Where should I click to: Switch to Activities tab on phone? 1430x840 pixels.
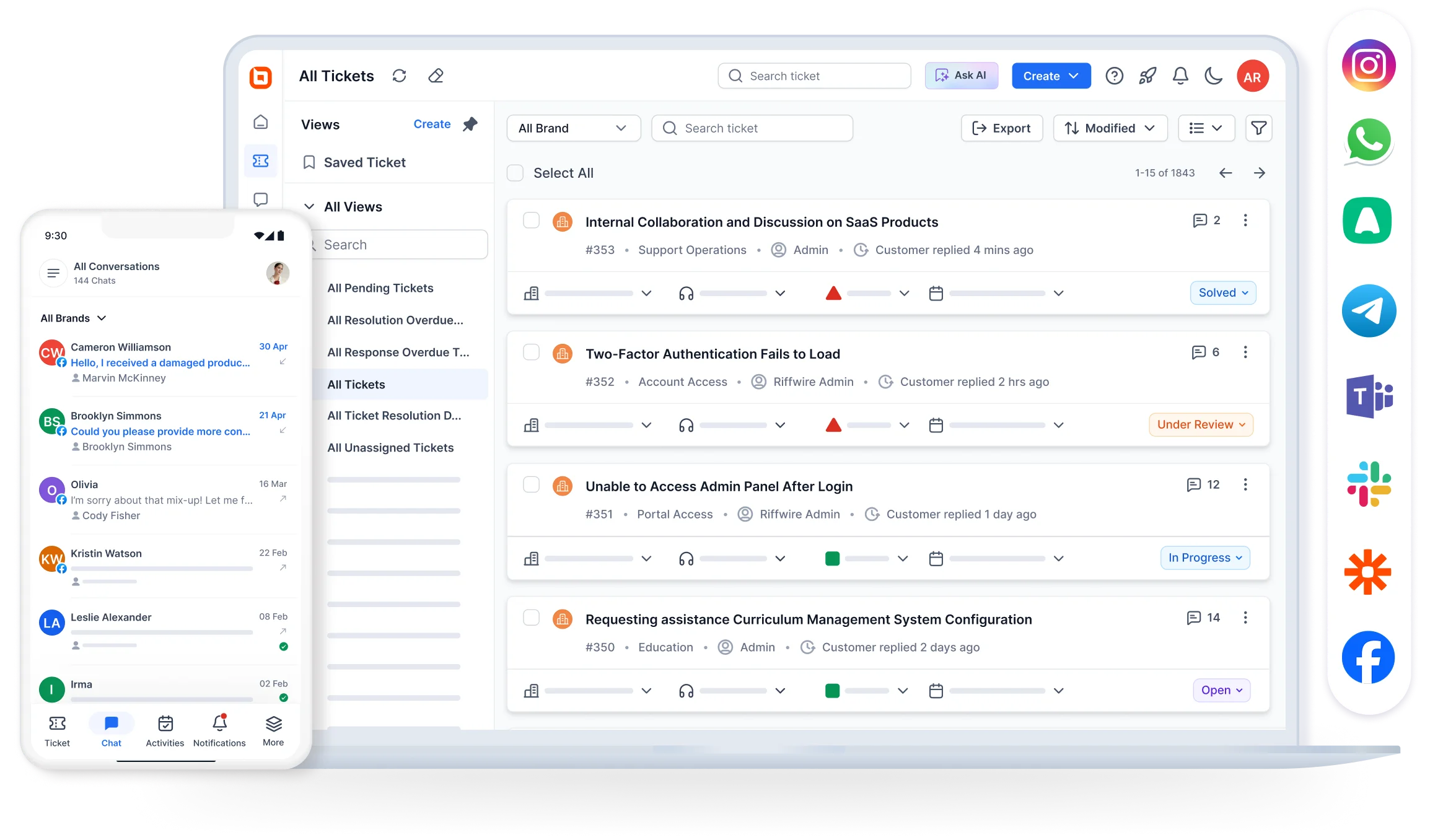click(165, 731)
